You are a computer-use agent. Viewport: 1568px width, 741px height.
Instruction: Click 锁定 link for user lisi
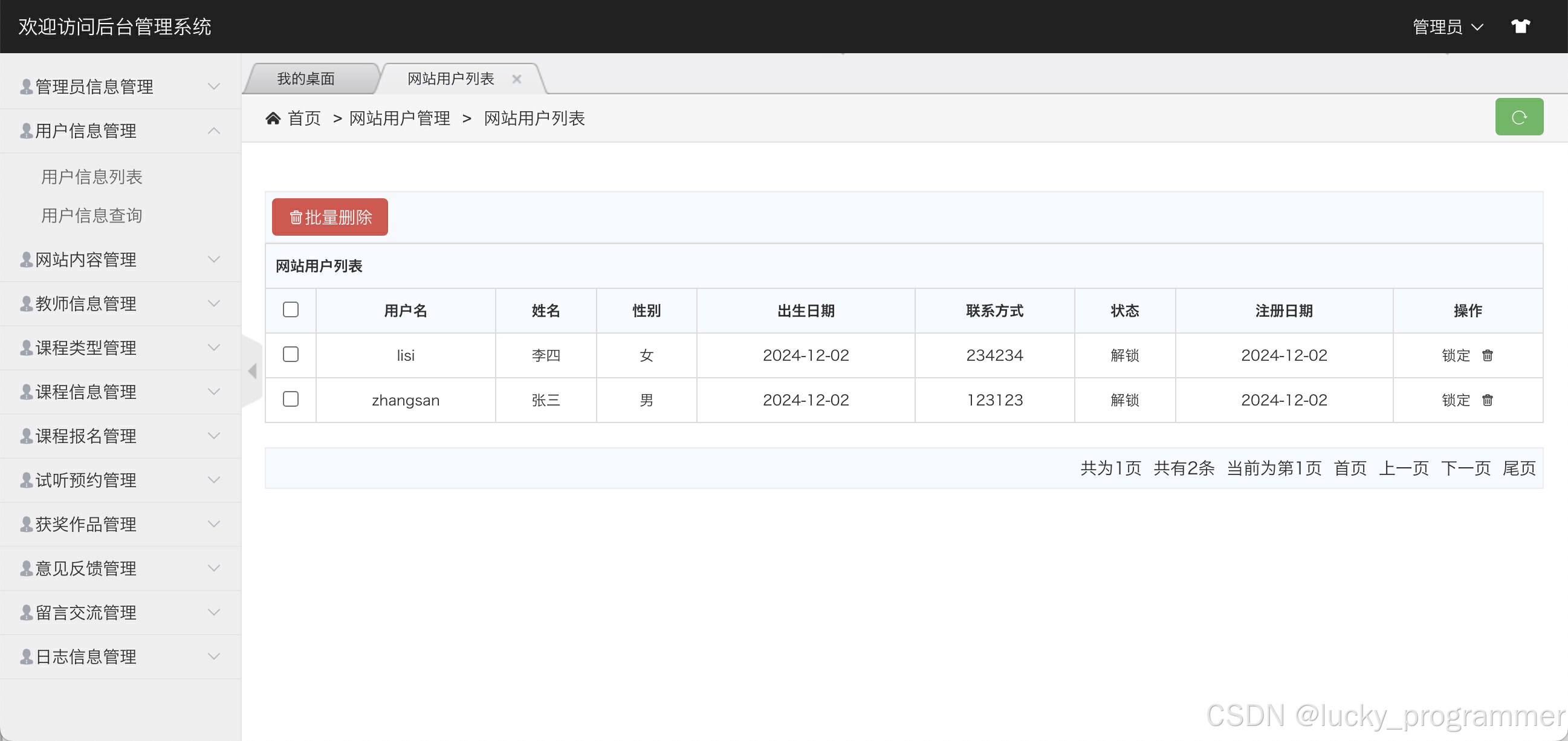pyautogui.click(x=1455, y=355)
